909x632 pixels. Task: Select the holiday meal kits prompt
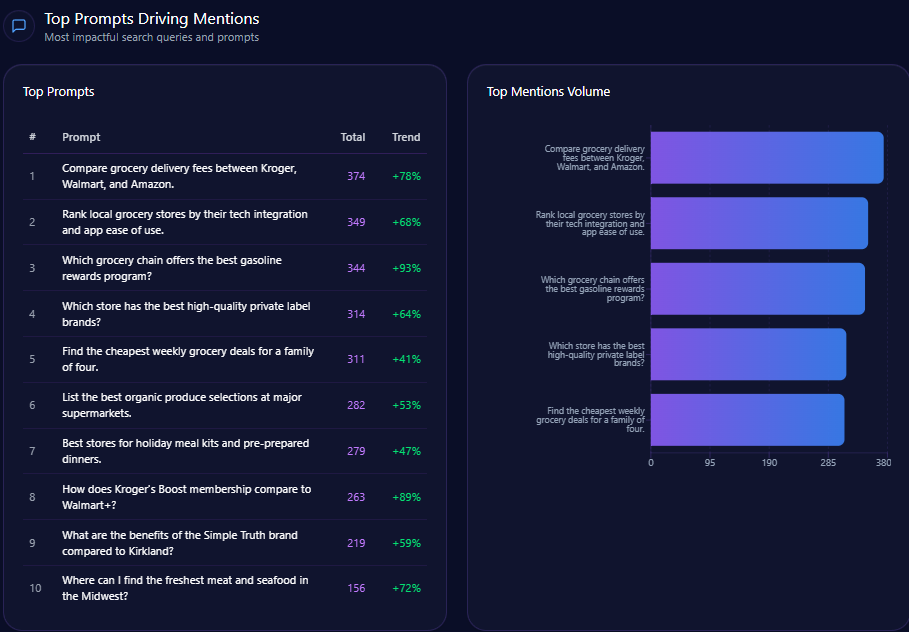click(x=186, y=451)
